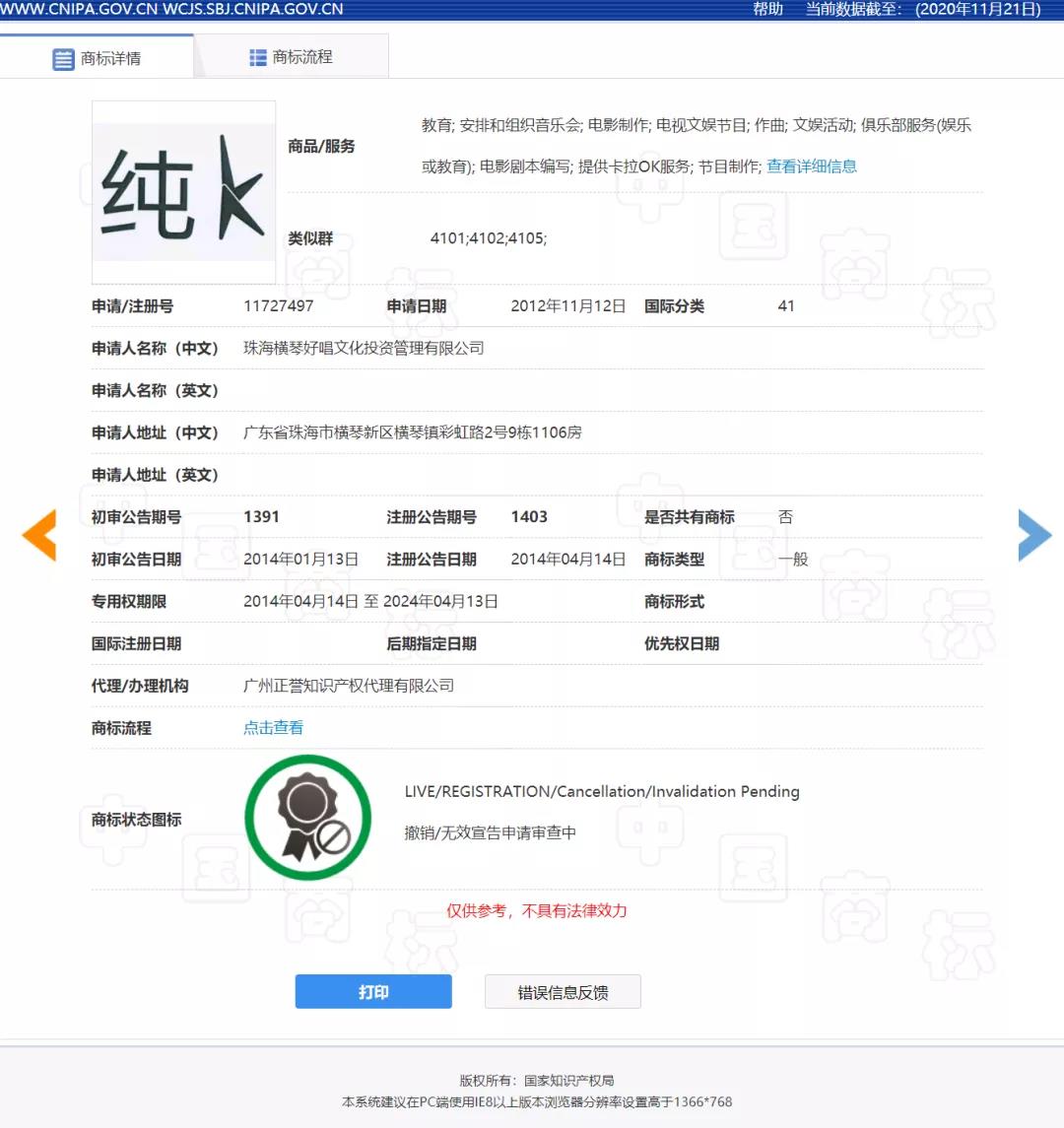Click the agency name 广州正誉知识产权代理有限公司

pyautogui.click(x=349, y=686)
